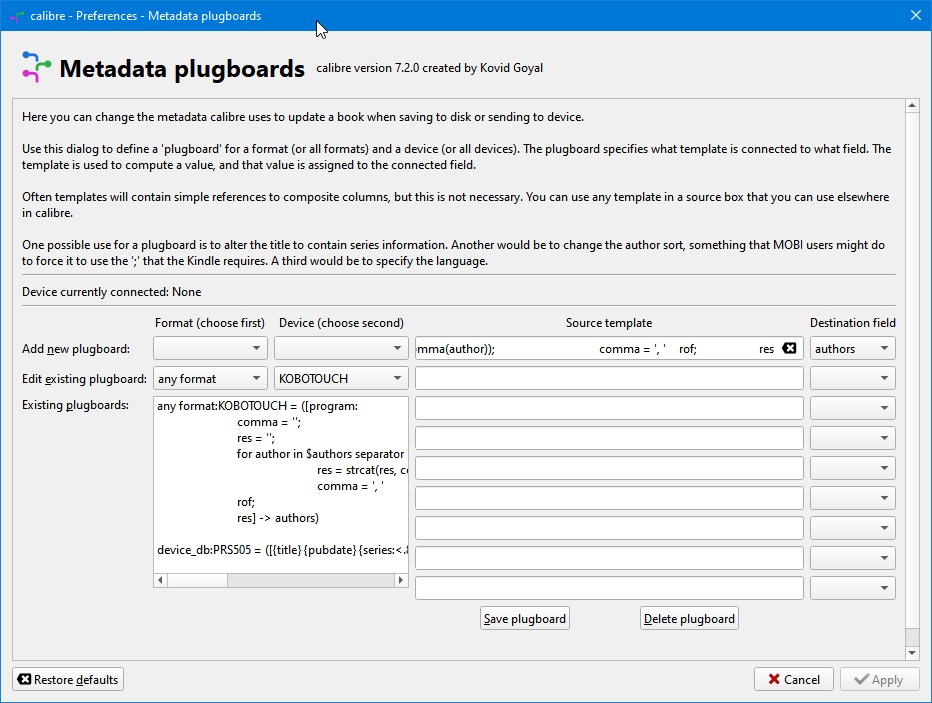The height and width of the screenshot is (703, 932).
Task: Click the clear icon in Source template field
Action: click(x=789, y=348)
